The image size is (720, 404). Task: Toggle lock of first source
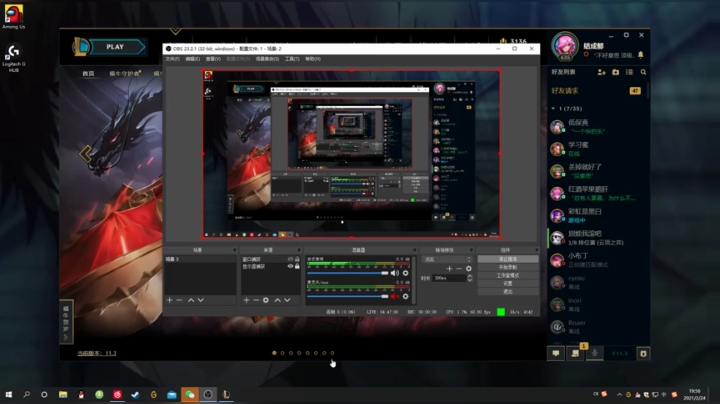[297, 259]
